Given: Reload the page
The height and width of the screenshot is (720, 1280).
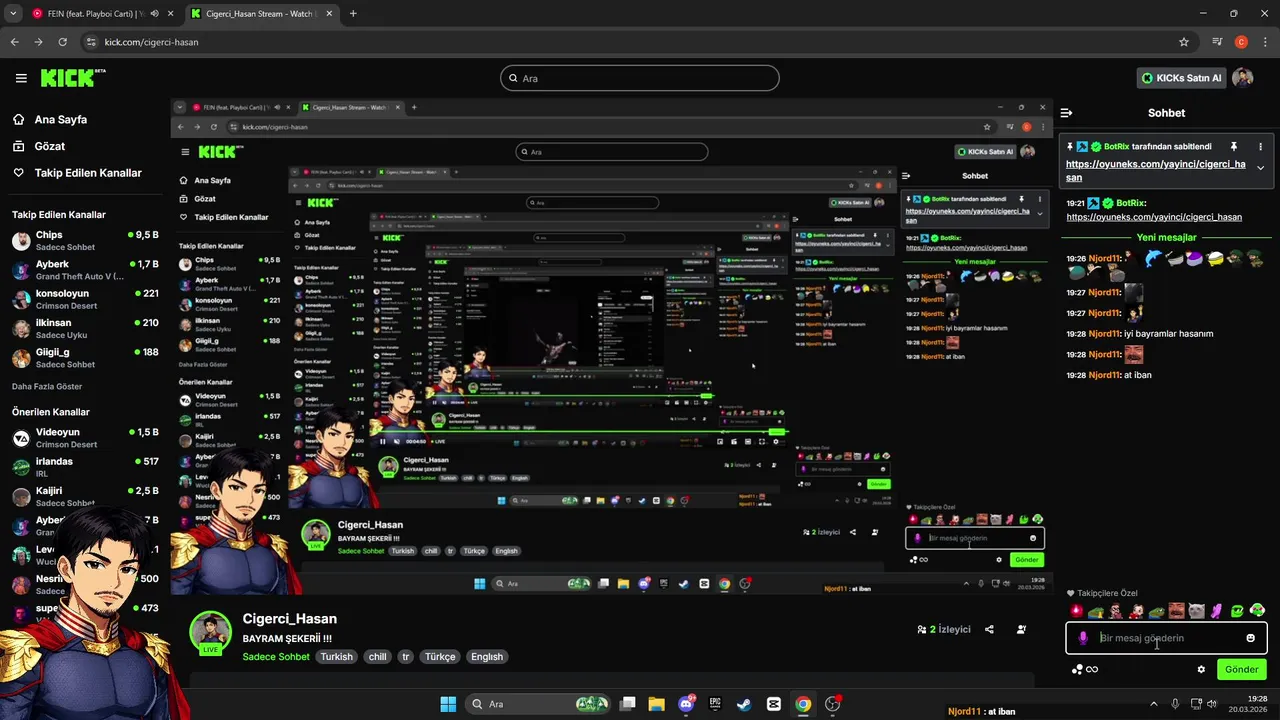Looking at the screenshot, I should 63,42.
